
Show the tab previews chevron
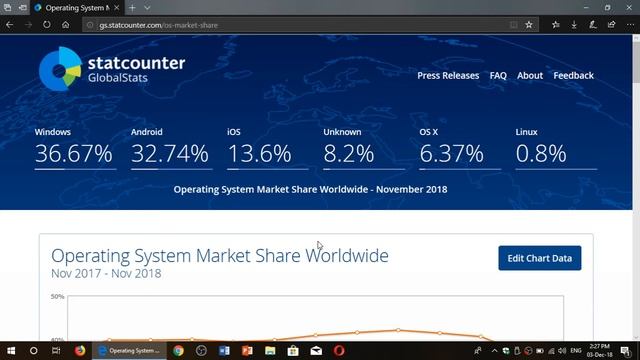point(147,8)
